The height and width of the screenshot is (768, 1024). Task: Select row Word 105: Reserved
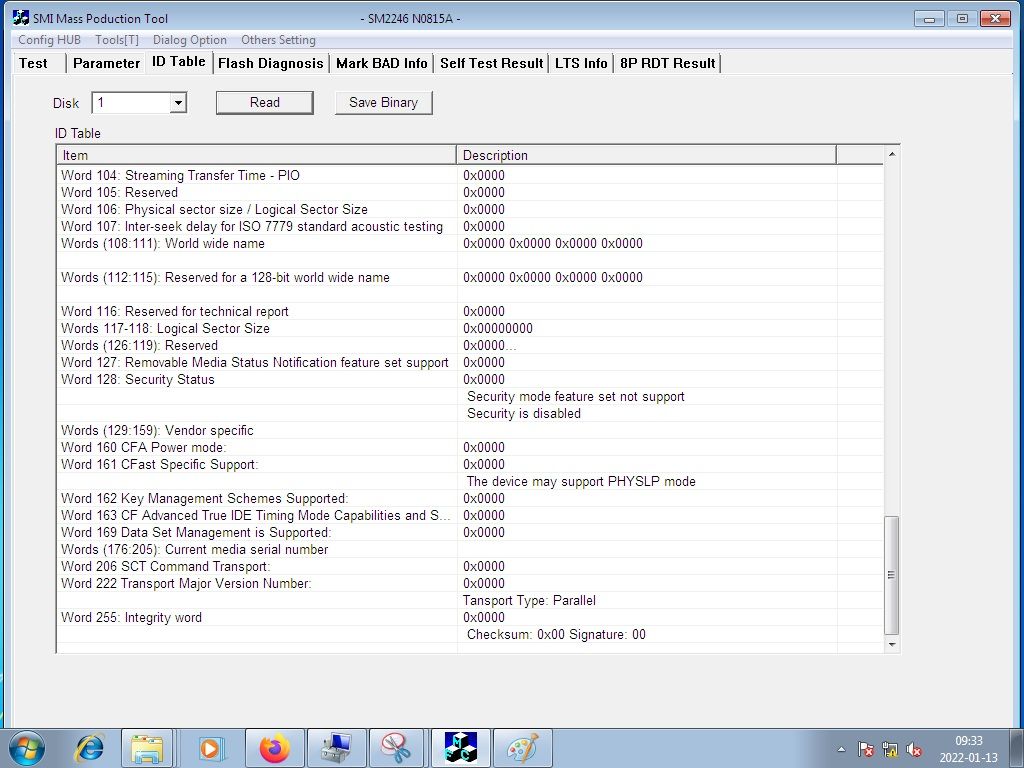click(x=470, y=192)
